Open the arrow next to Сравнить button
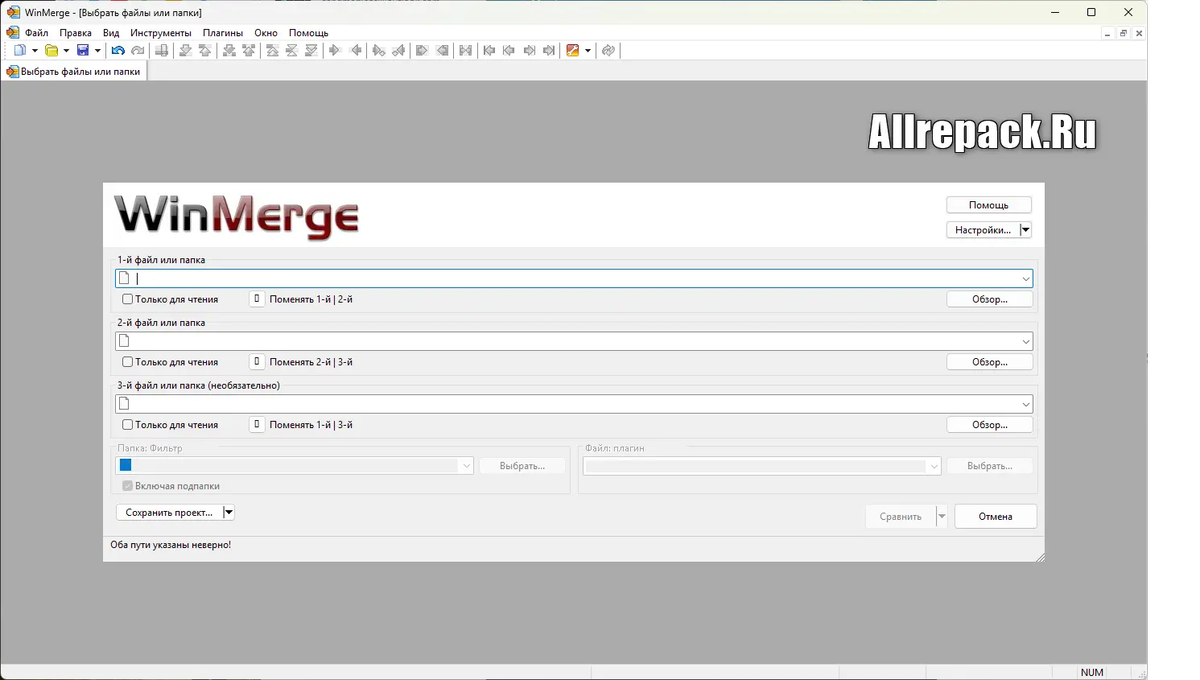1200x680 pixels. 941,517
